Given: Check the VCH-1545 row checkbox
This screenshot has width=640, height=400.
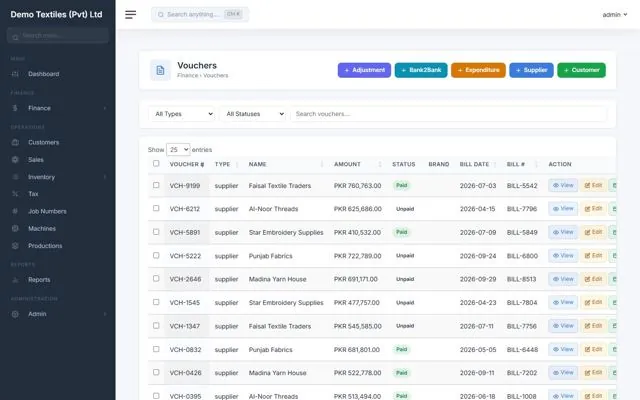Looking at the screenshot, I should (x=156, y=302).
